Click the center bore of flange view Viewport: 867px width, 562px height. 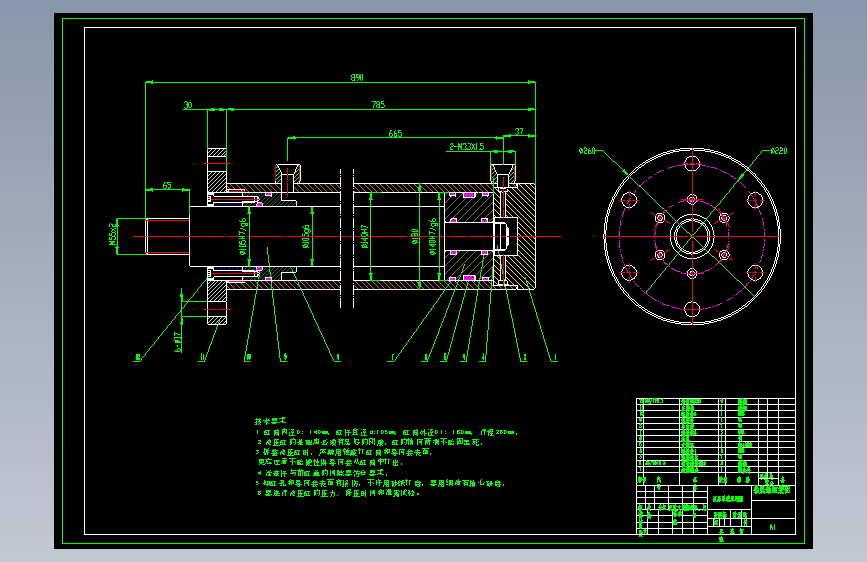point(692,236)
